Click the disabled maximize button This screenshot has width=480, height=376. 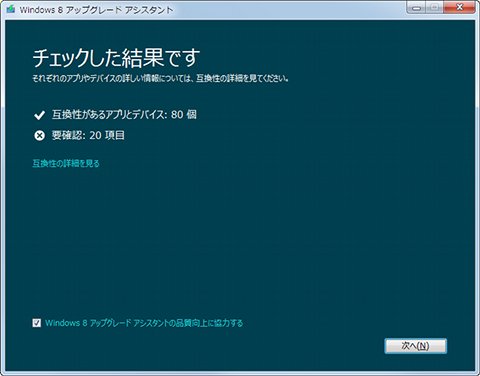(435, 8)
